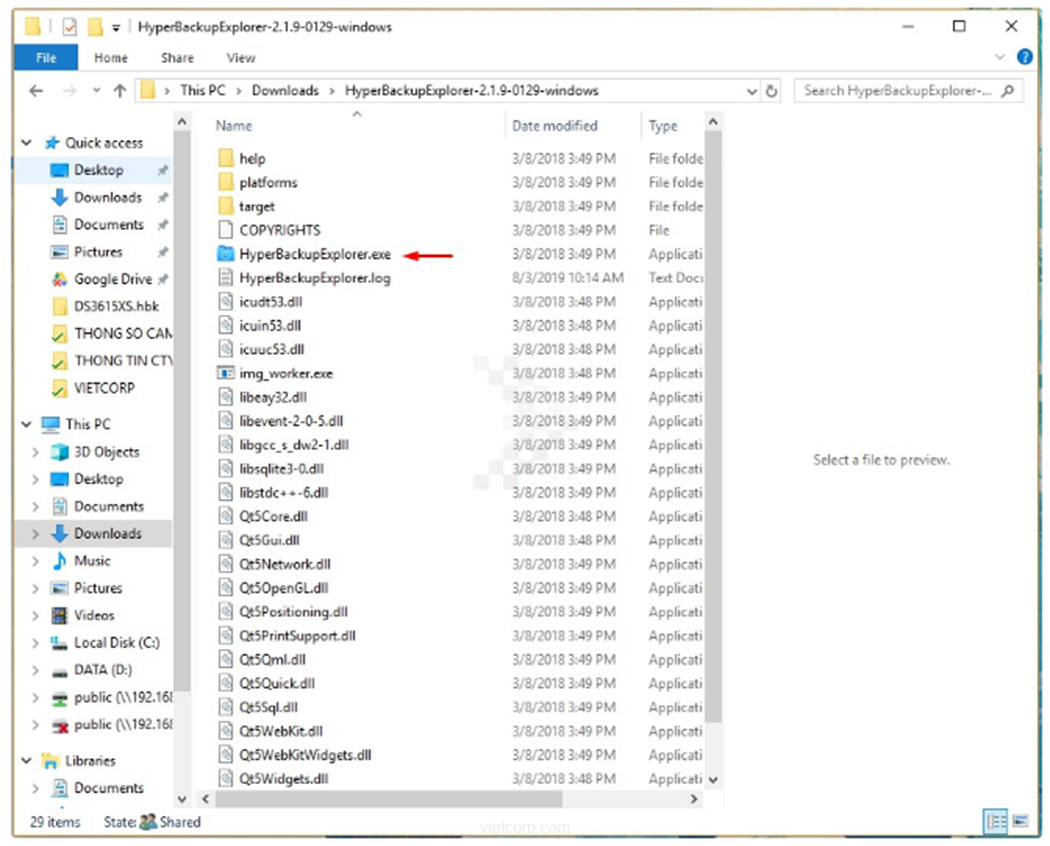Open the recent locations dropdown arrow
Viewport: 1050px width, 846px height.
click(96, 91)
